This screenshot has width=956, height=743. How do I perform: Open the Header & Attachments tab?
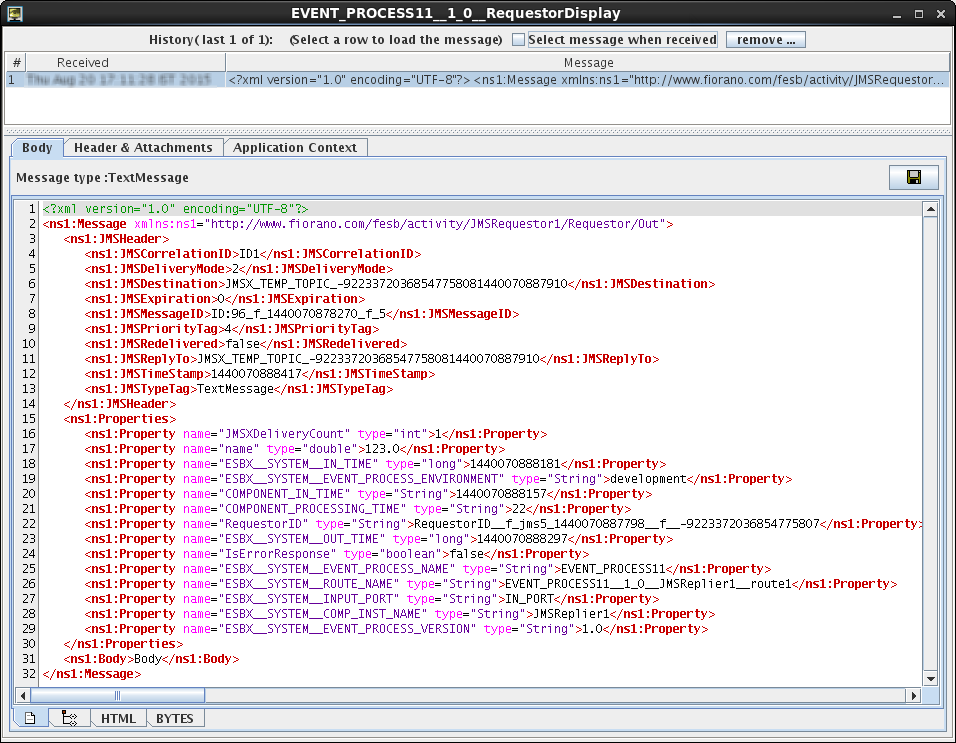click(143, 147)
